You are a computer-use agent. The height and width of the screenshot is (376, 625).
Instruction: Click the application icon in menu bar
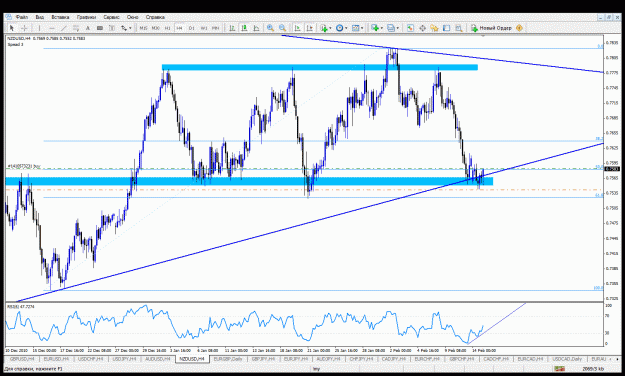[x=9, y=17]
